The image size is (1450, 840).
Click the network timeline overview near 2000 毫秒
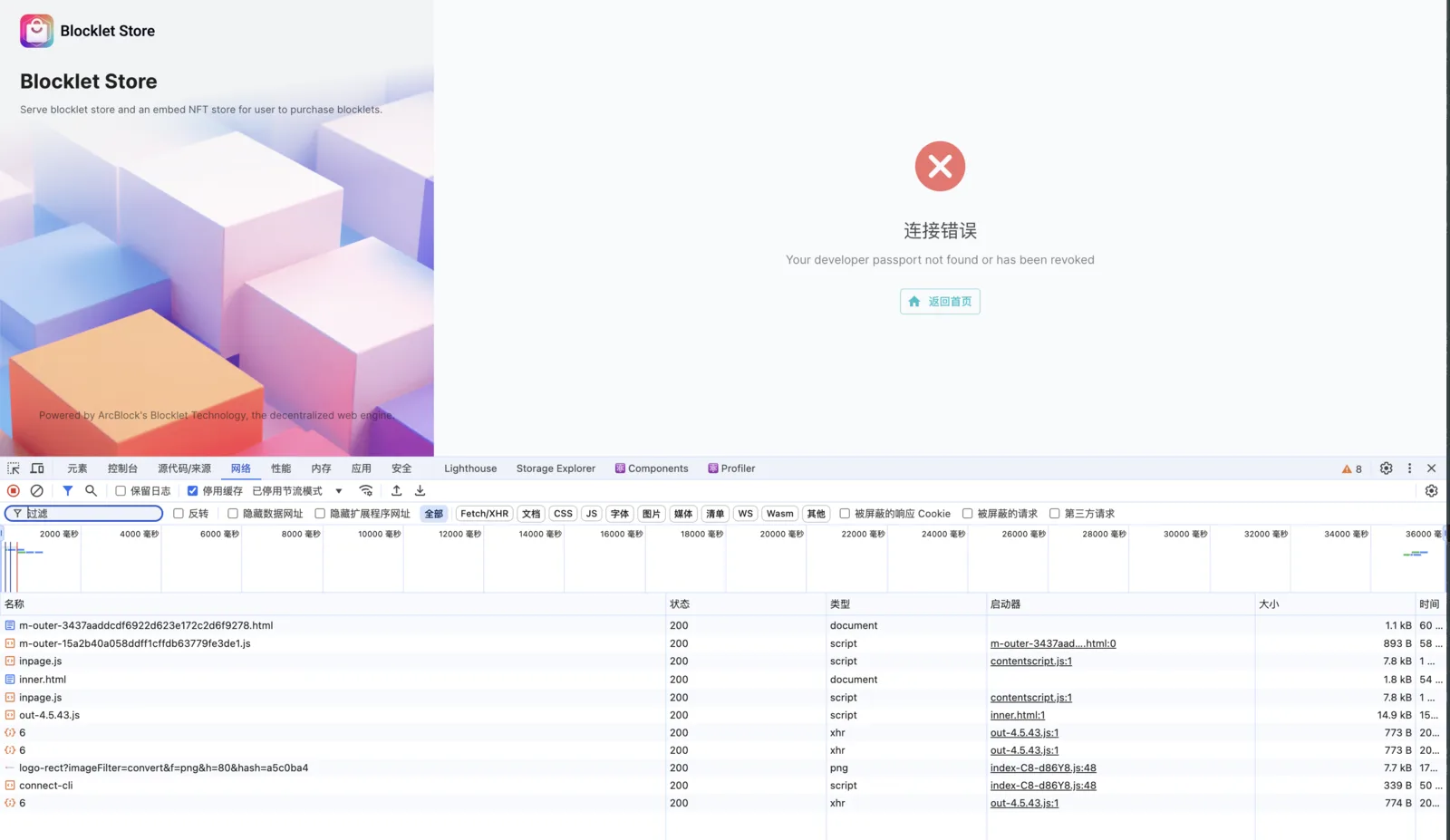pos(59,535)
